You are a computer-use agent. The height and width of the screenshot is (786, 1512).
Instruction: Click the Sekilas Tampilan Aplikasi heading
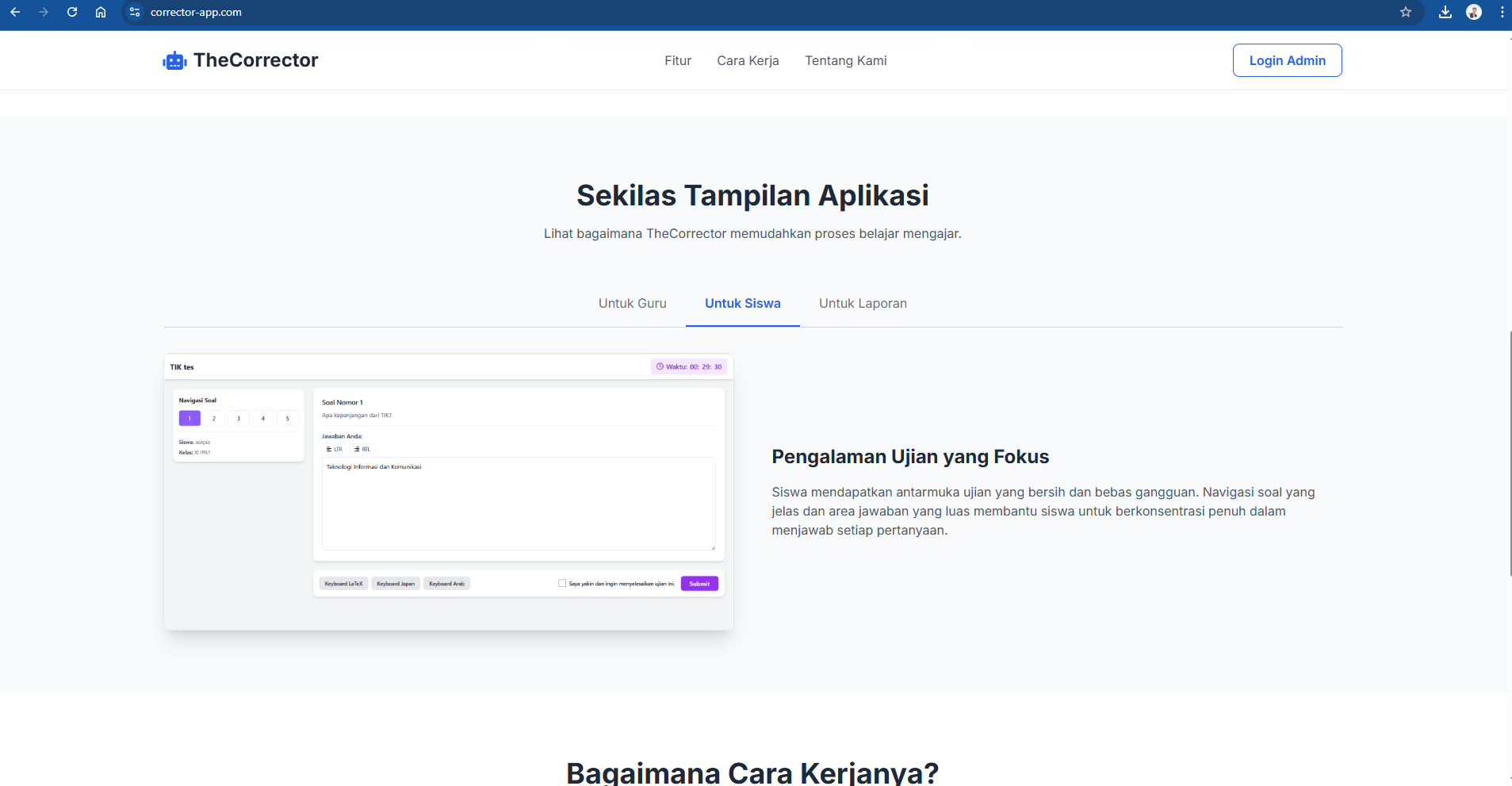pos(752,195)
